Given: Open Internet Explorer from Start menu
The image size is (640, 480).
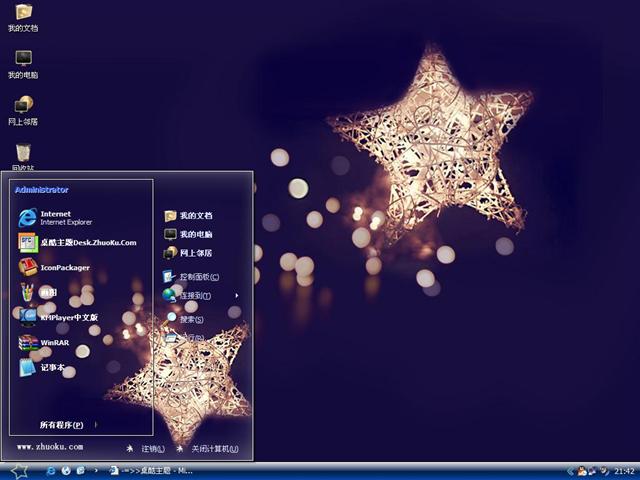Looking at the screenshot, I should (55, 217).
